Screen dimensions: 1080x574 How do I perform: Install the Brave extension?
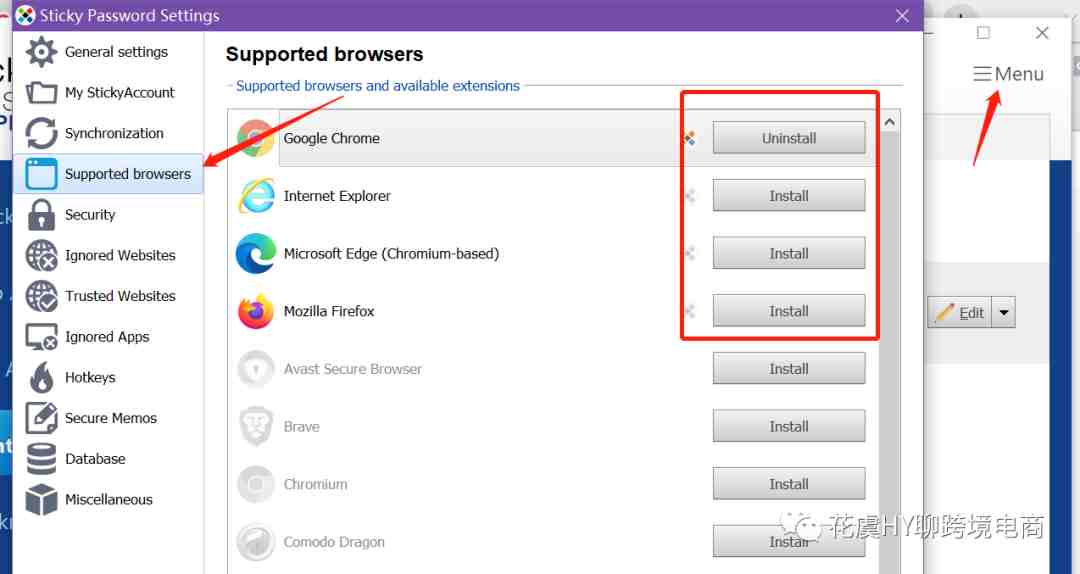789,427
